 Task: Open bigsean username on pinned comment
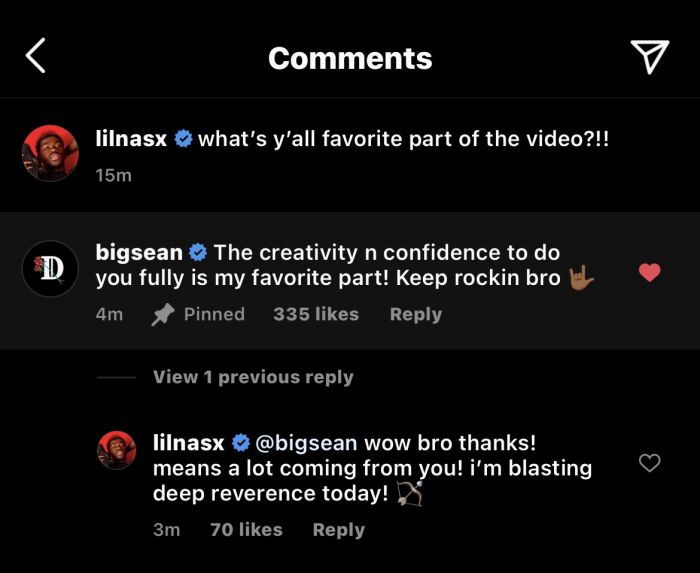point(139,253)
